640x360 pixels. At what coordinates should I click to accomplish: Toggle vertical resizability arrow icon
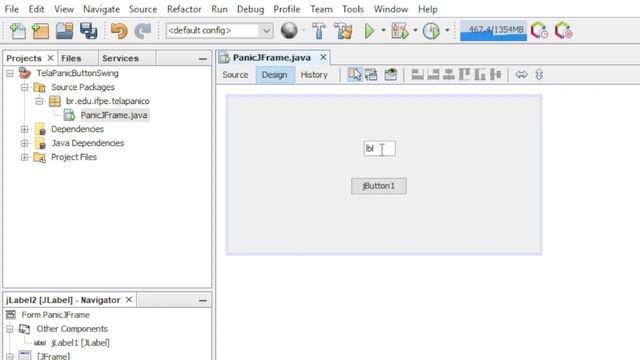(x=539, y=75)
